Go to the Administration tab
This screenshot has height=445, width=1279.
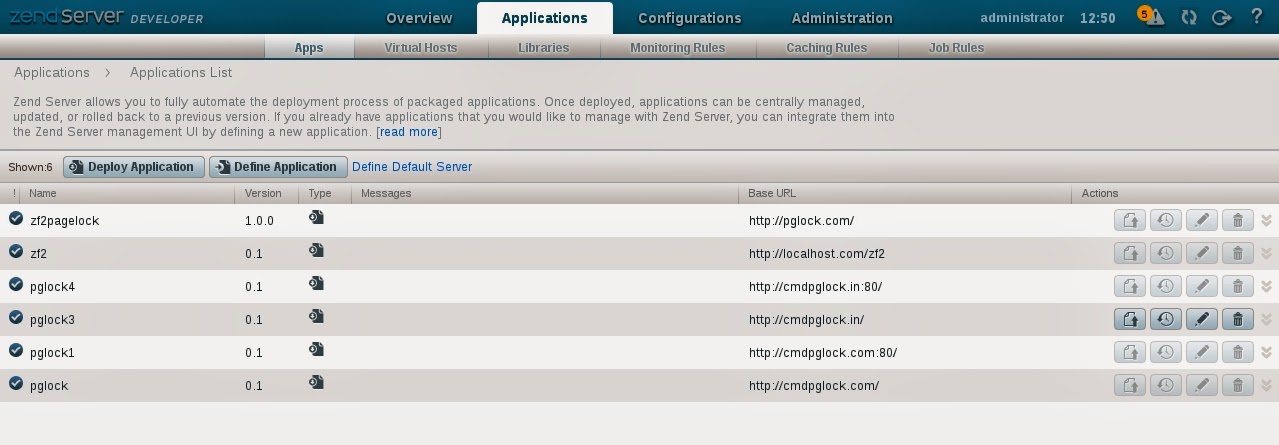pos(842,18)
